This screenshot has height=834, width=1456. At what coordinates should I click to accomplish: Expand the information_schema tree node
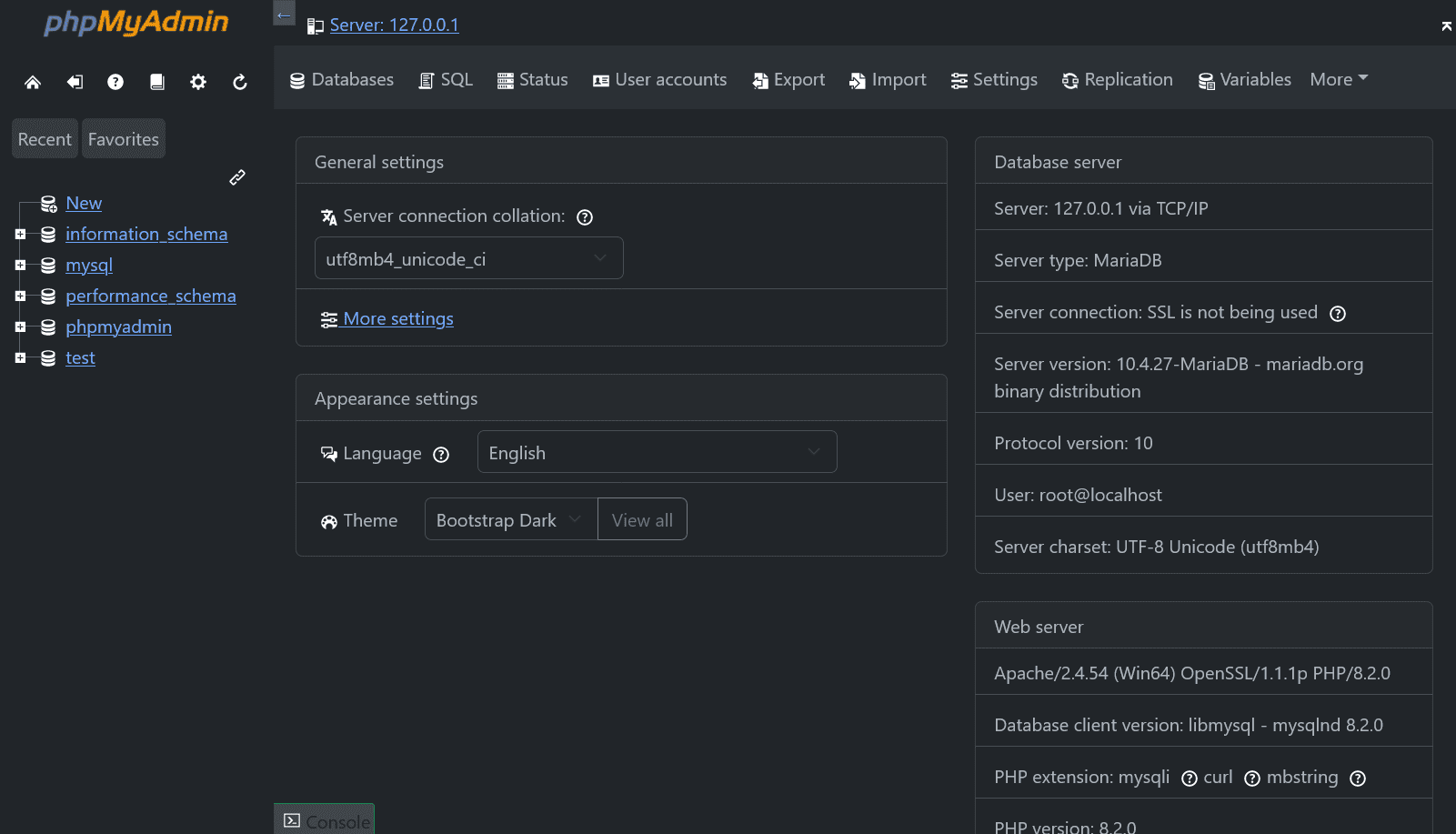[20, 235]
